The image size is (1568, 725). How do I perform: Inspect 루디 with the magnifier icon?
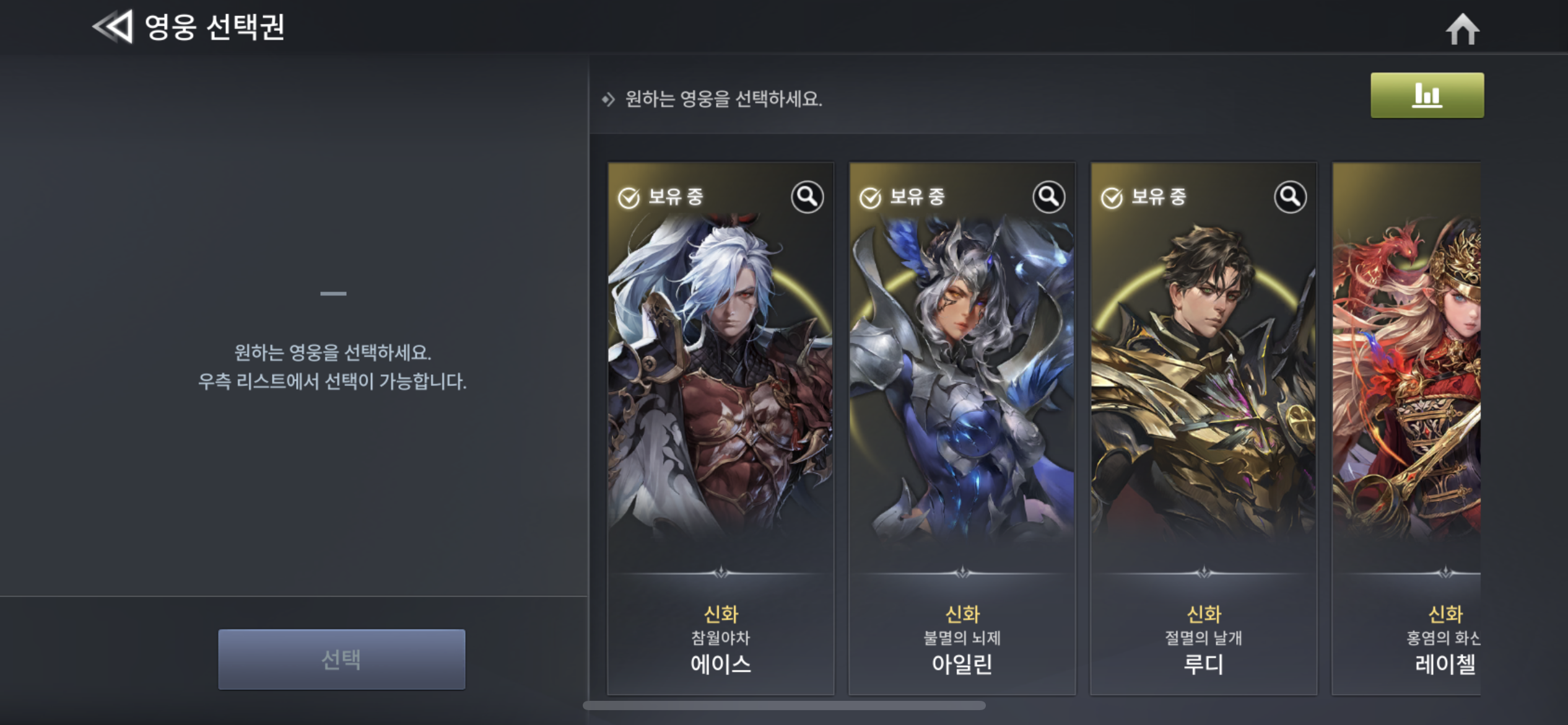pyautogui.click(x=1290, y=197)
